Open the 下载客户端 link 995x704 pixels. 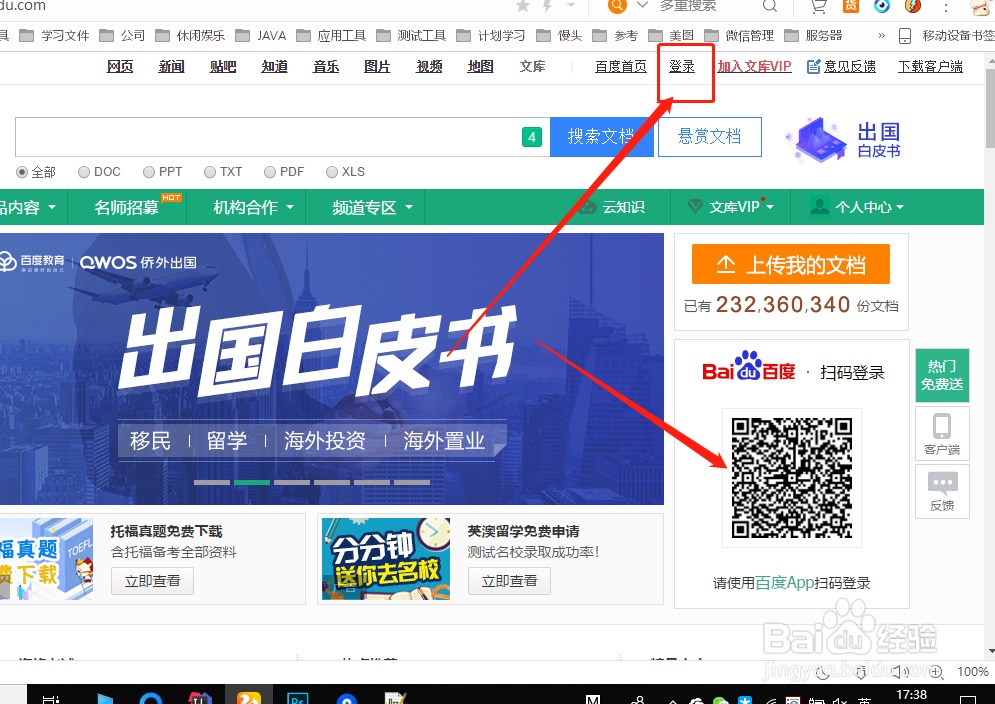pyautogui.click(x=930, y=66)
